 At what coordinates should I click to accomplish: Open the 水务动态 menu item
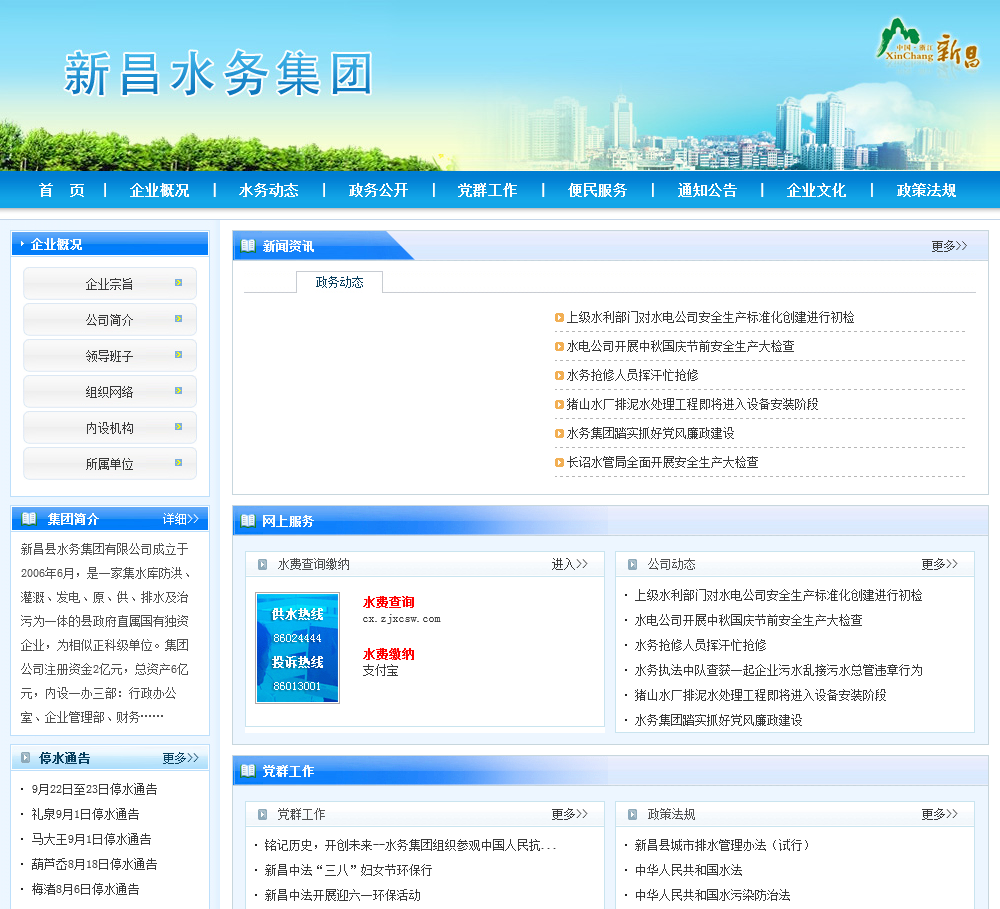pos(268,190)
